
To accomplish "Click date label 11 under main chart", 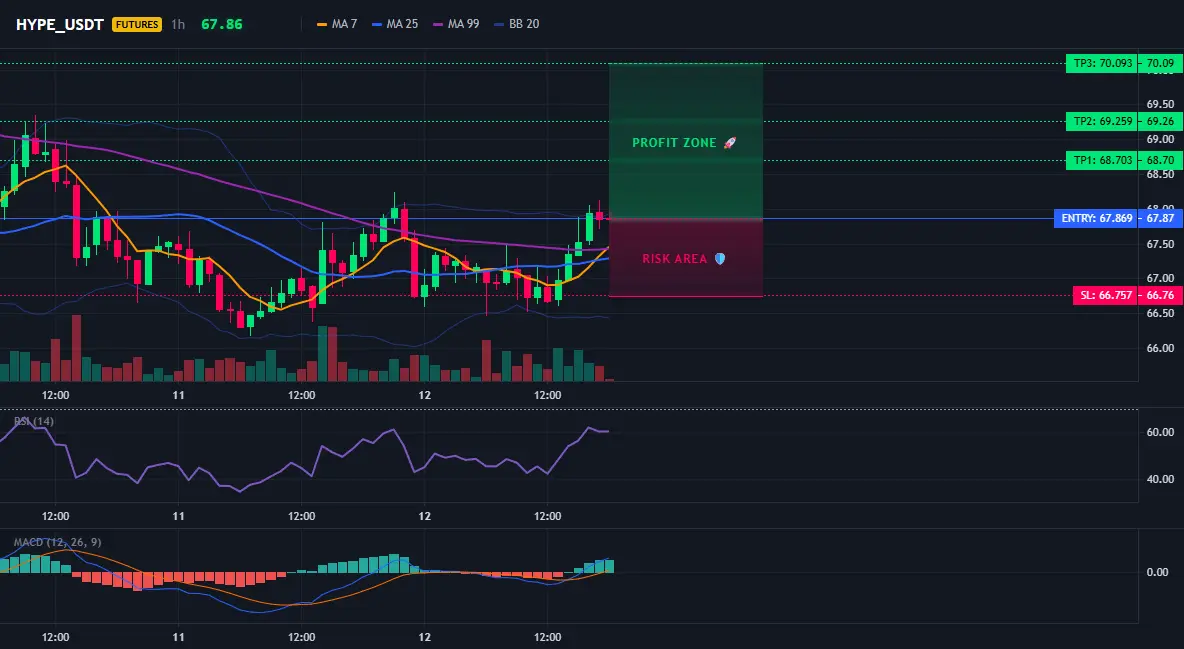I will pyautogui.click(x=178, y=395).
